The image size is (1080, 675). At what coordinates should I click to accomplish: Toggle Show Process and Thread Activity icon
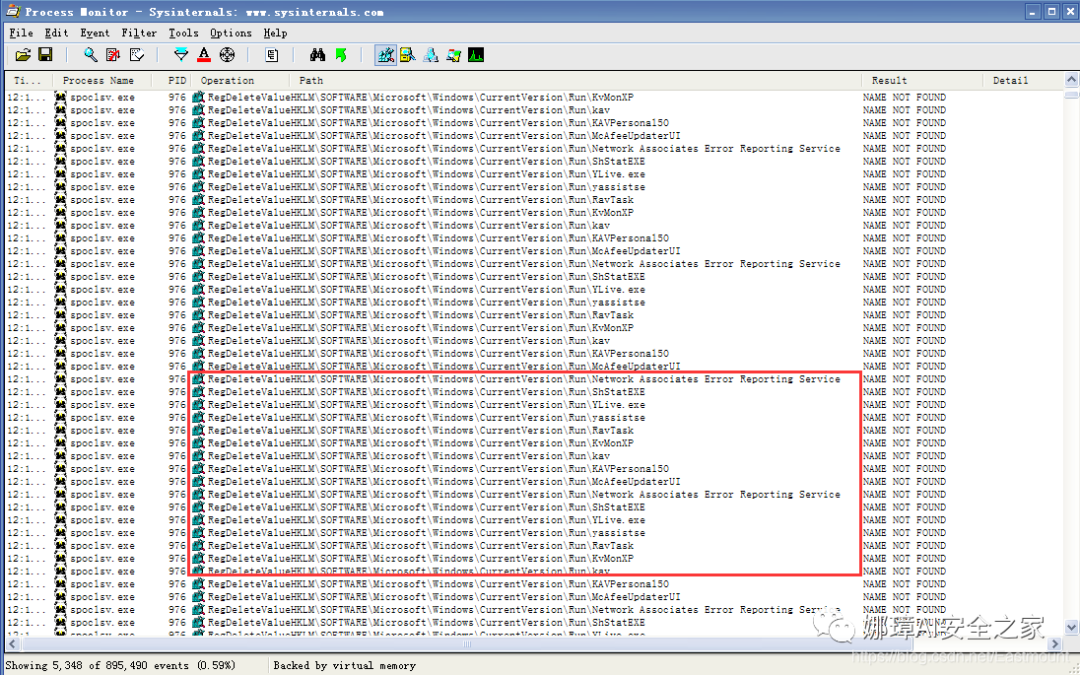click(453, 55)
